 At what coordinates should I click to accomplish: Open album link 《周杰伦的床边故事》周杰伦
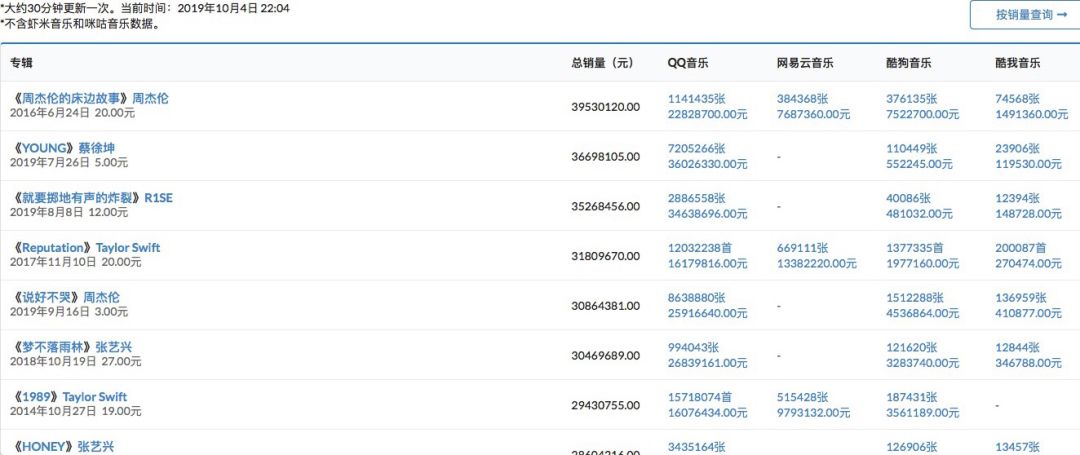[x=89, y=98]
